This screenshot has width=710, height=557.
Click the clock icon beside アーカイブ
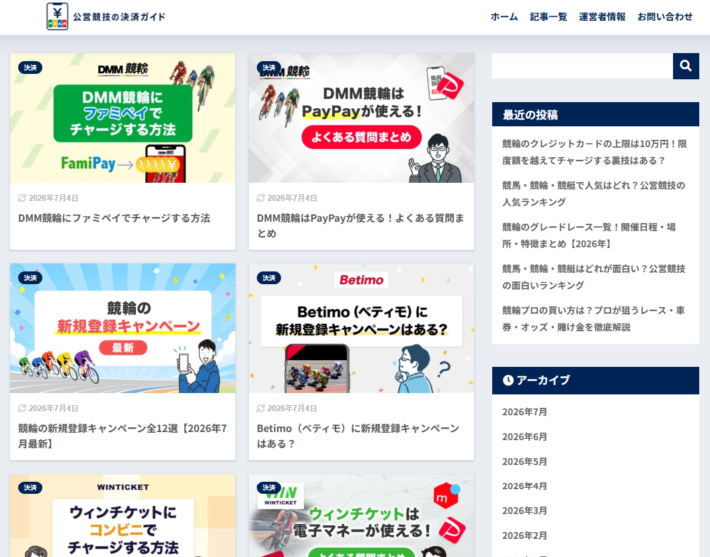(508, 380)
